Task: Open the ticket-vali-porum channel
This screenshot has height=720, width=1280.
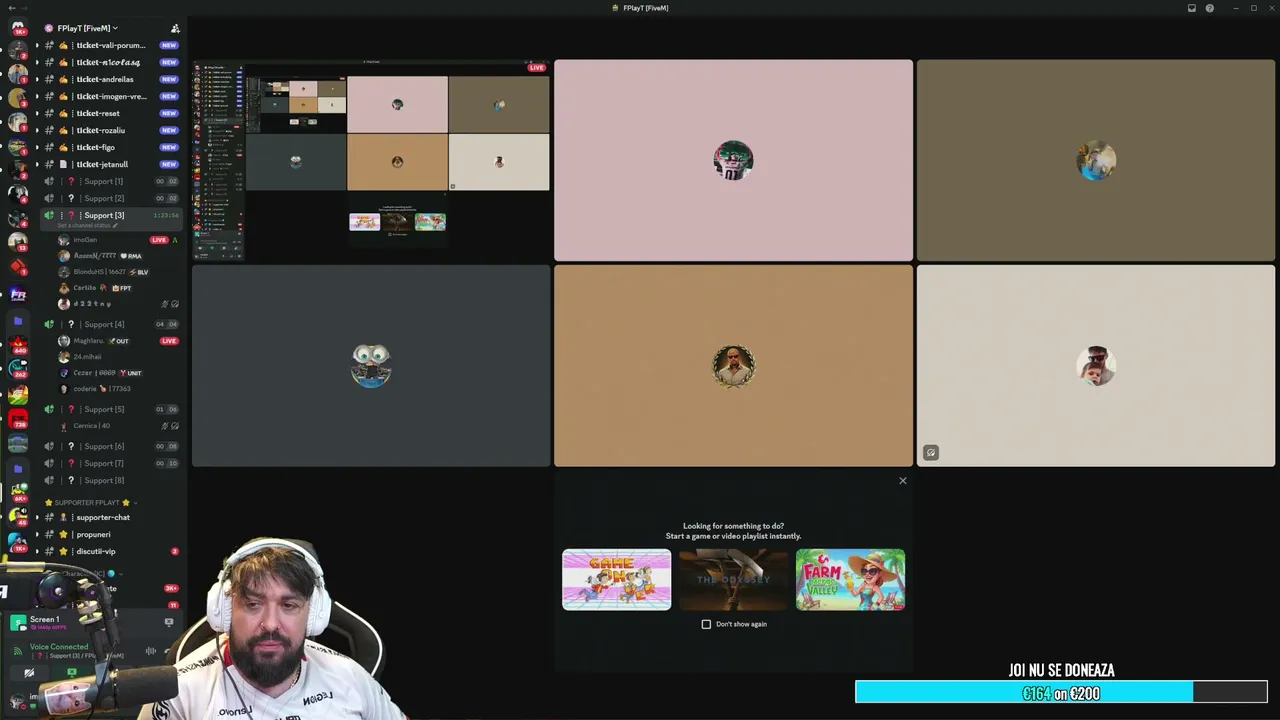Action: pyautogui.click(x=110, y=45)
